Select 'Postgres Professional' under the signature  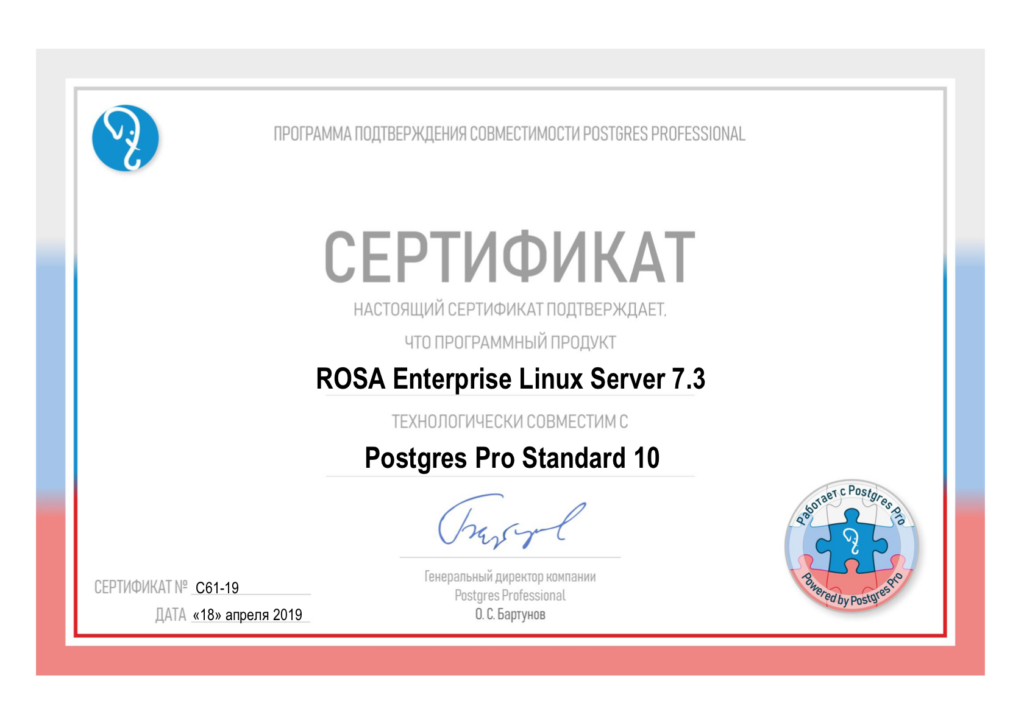tap(510, 596)
